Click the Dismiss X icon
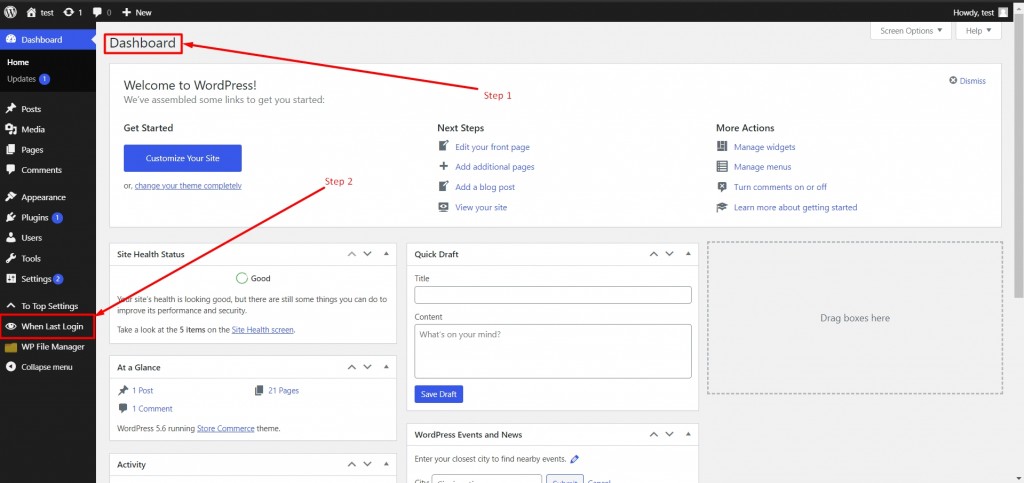Screen dimensions: 1024x483 [x=953, y=81]
